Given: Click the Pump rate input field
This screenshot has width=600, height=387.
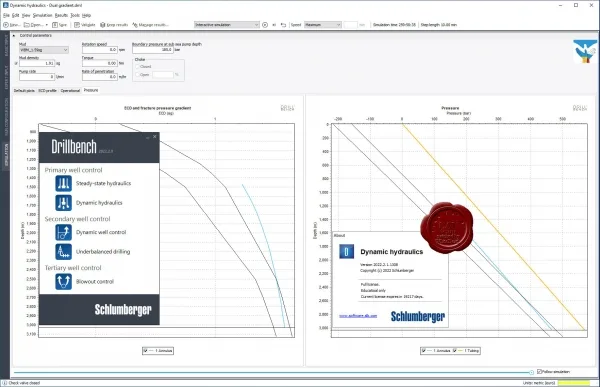Looking at the screenshot, I should [37, 77].
